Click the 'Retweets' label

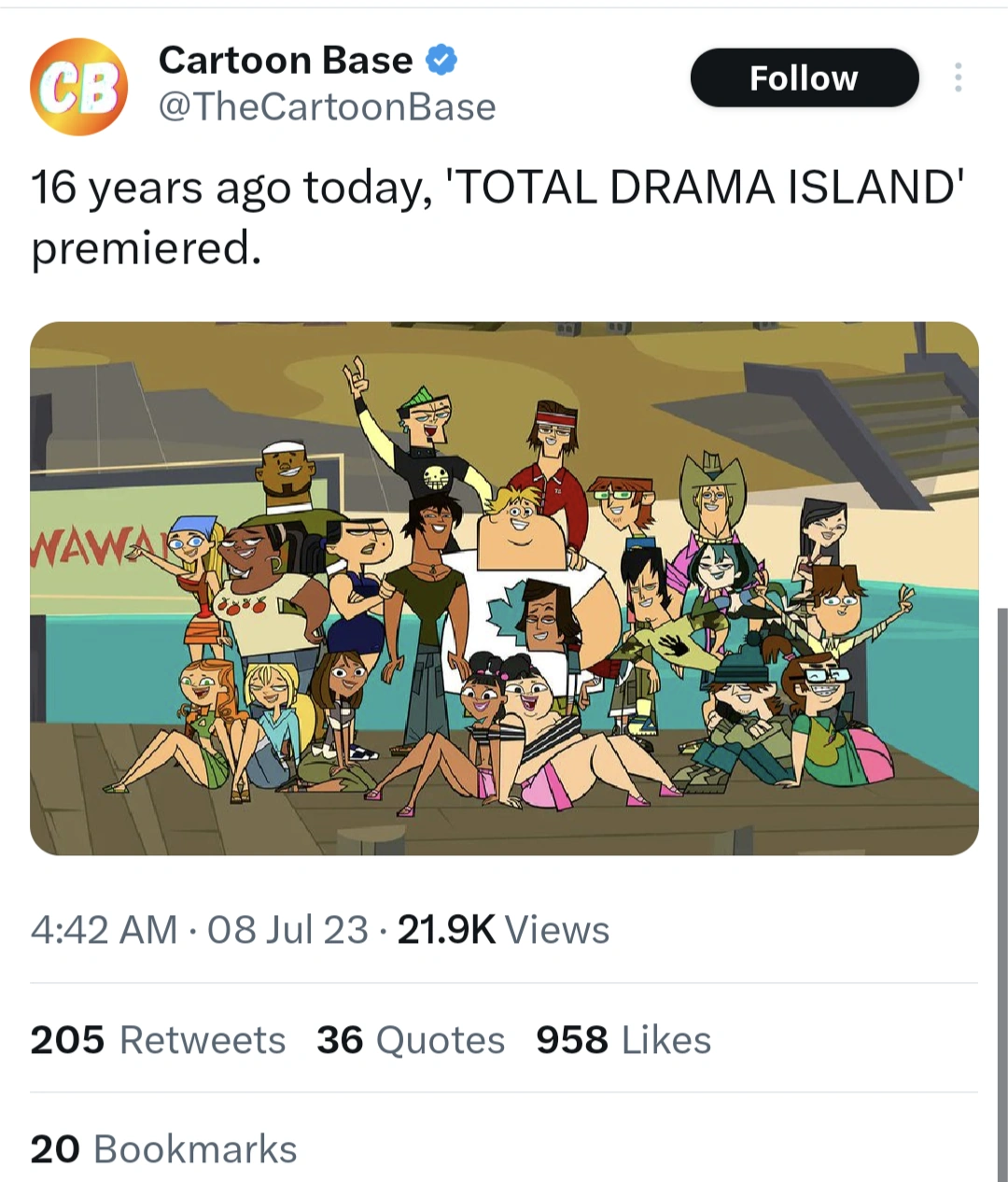202,1040
